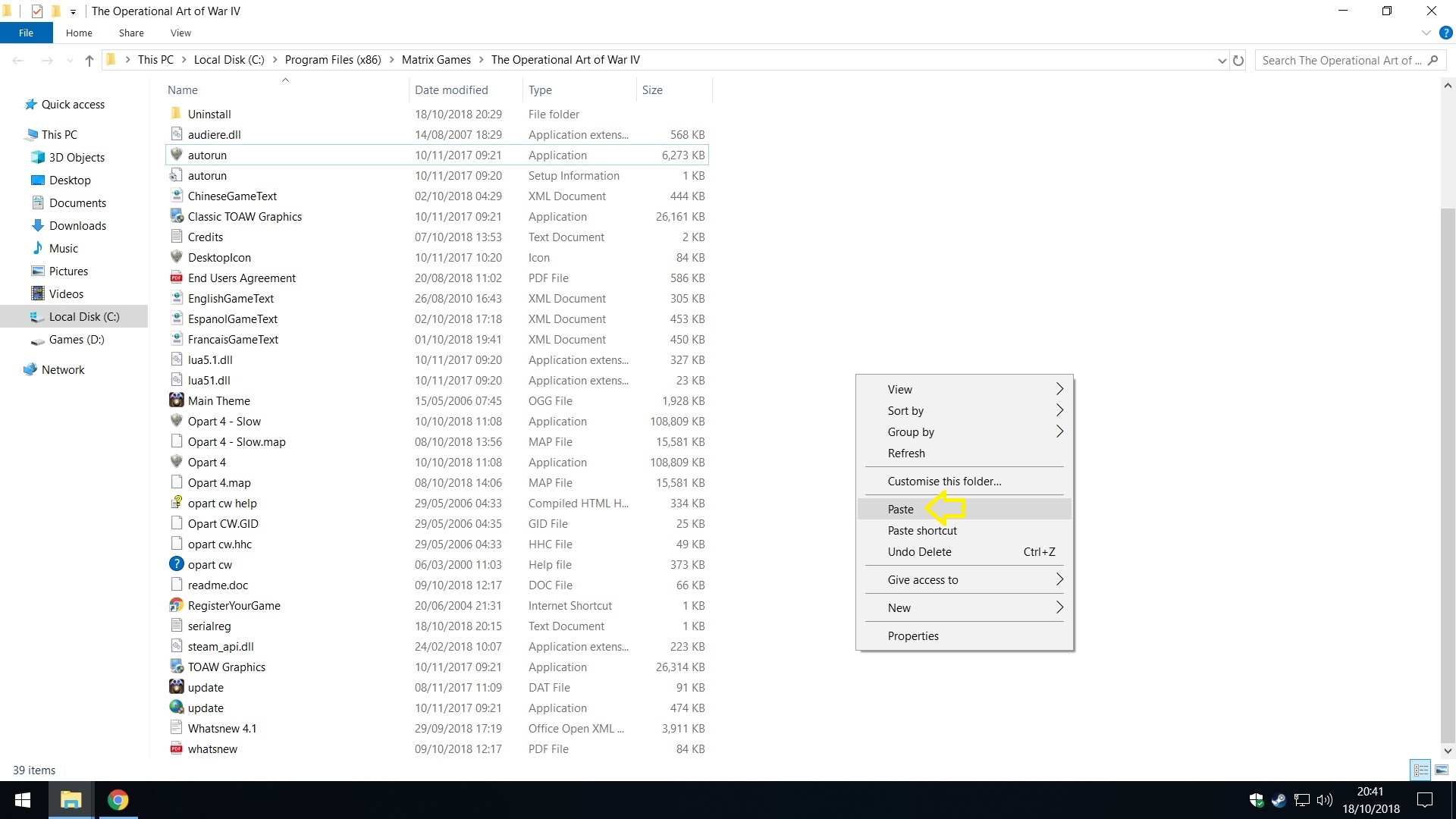This screenshot has height=819, width=1456.
Task: Select the TOAW Graphics application icon
Action: coord(176,667)
